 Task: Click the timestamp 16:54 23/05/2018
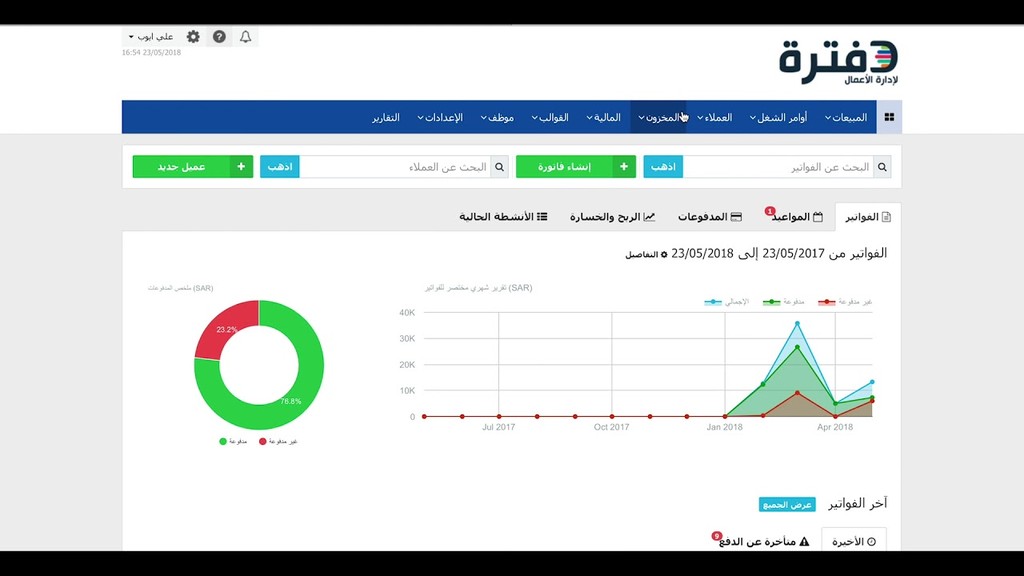click(151, 53)
